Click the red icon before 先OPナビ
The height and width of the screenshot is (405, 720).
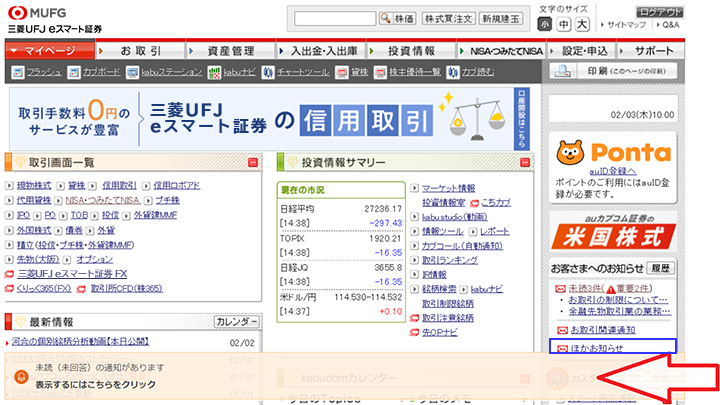(x=415, y=332)
